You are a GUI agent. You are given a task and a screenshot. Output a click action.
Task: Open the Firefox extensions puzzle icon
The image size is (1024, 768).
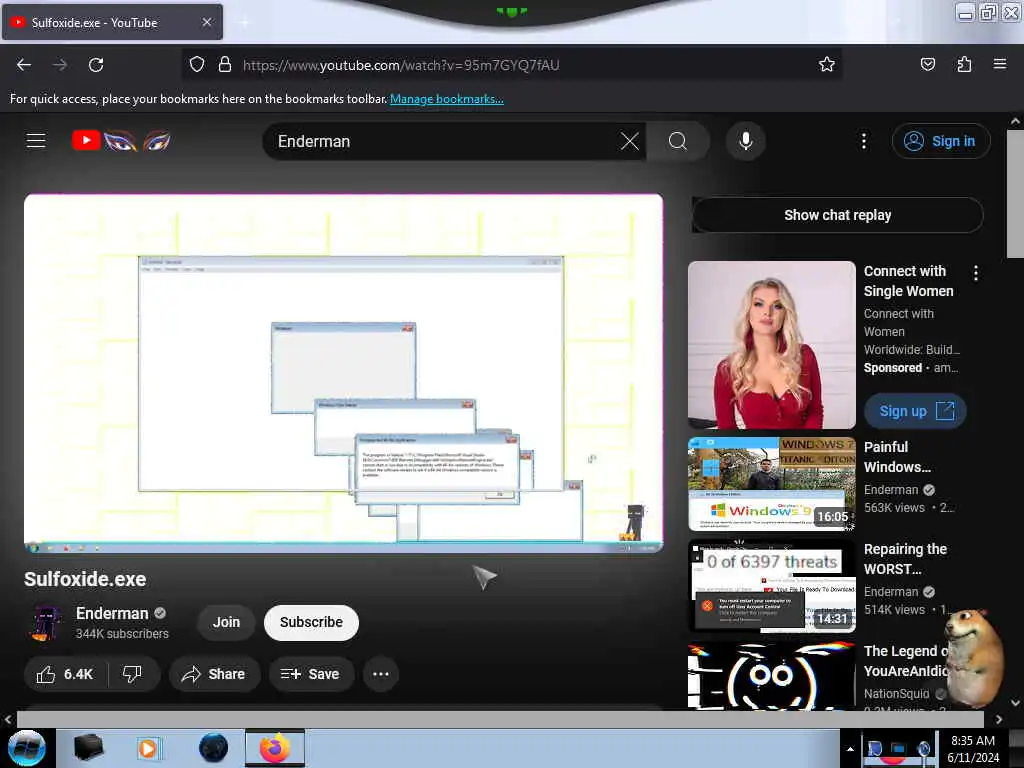pyautogui.click(x=964, y=64)
